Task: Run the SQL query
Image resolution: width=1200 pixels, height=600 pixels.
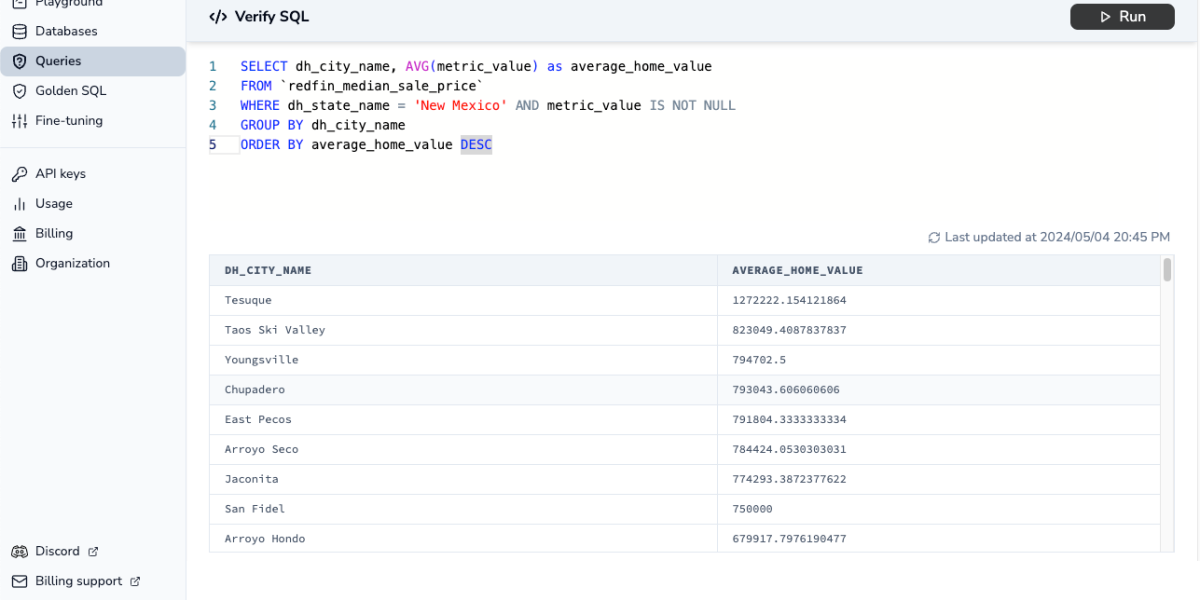Action: (x=1122, y=16)
